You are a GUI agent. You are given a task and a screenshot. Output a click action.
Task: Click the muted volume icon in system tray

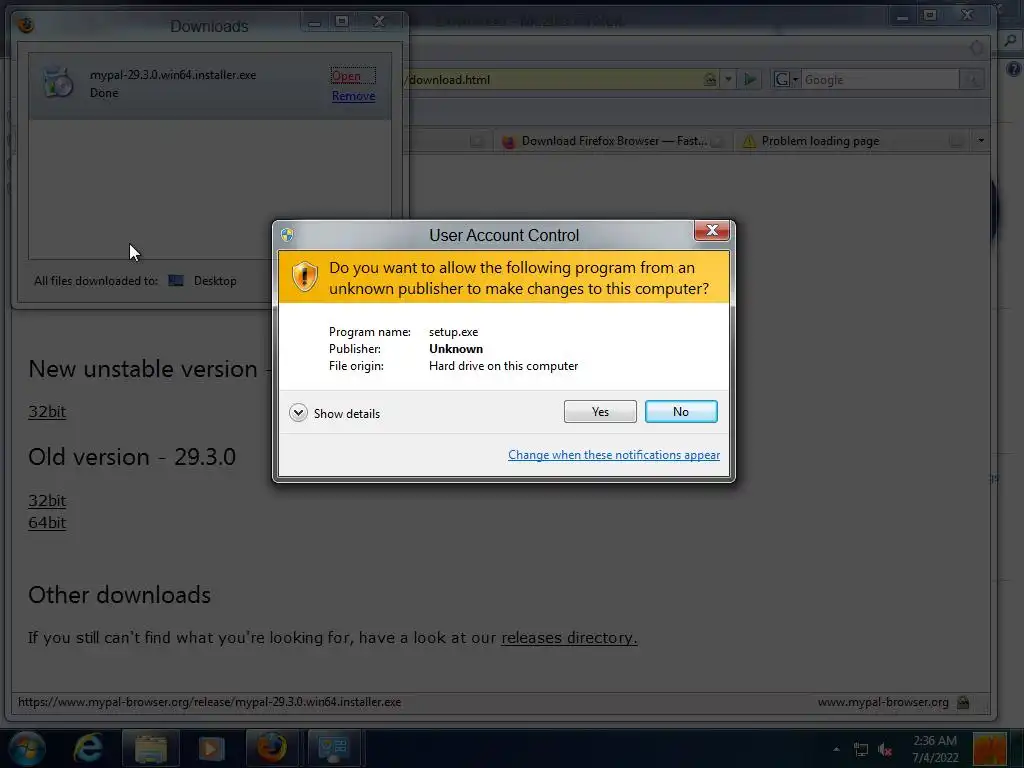point(885,750)
